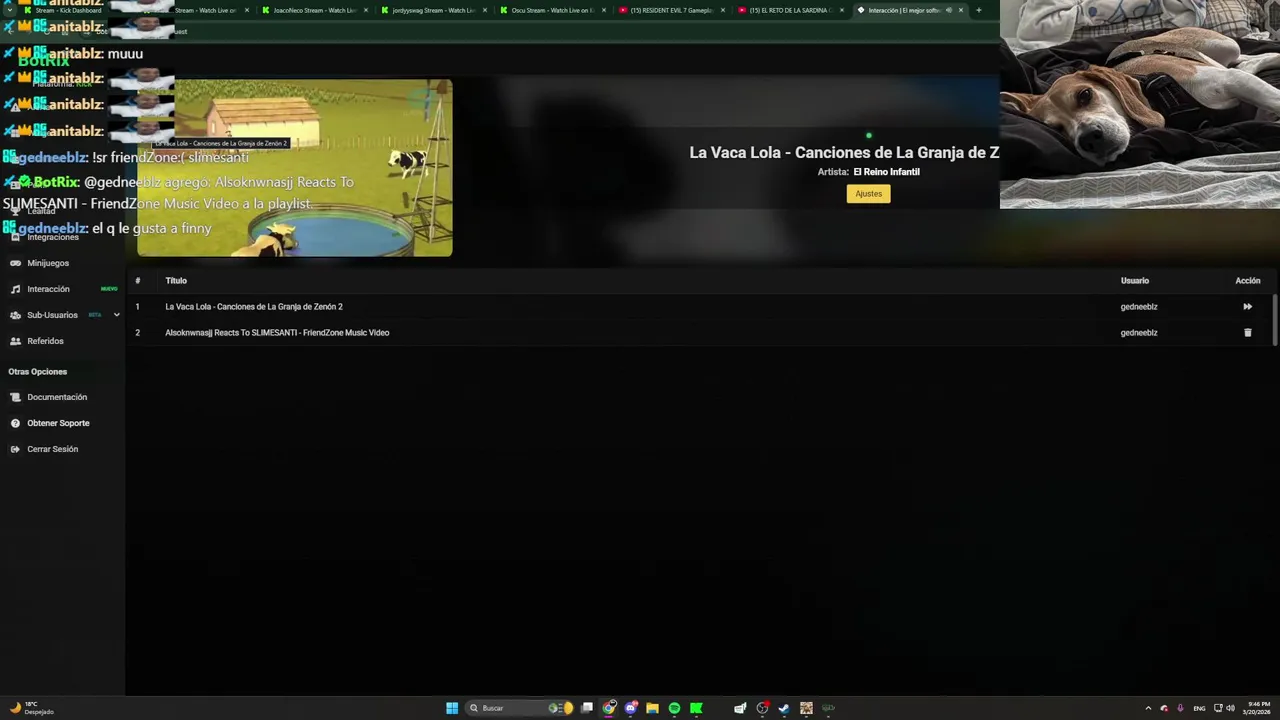
Task: Click Obtener Soporte in the sidebar
Action: 58,423
